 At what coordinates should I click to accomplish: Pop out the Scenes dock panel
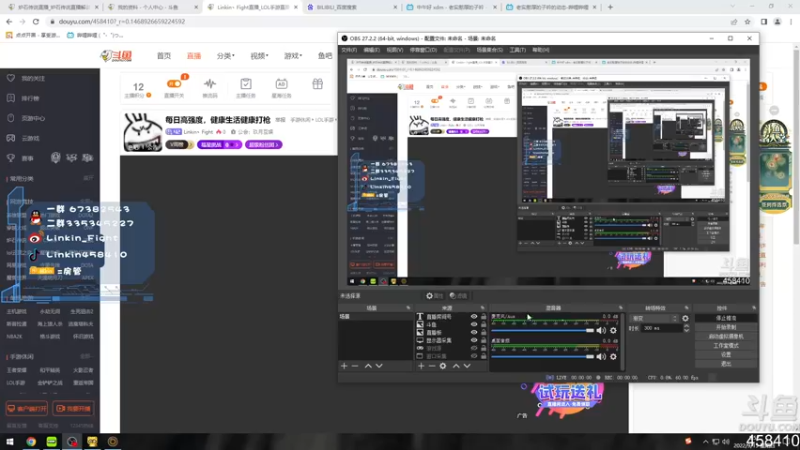click(x=408, y=308)
